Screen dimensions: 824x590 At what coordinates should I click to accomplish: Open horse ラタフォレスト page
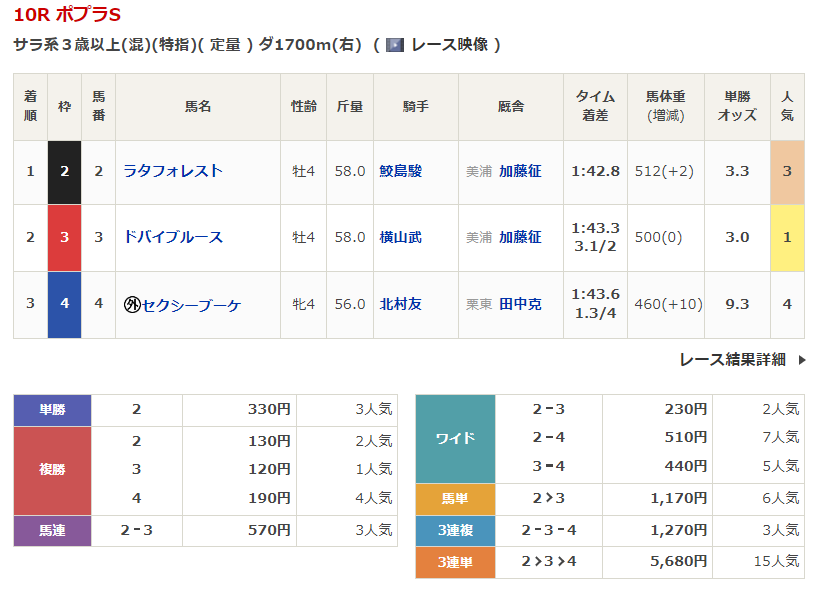point(172,171)
